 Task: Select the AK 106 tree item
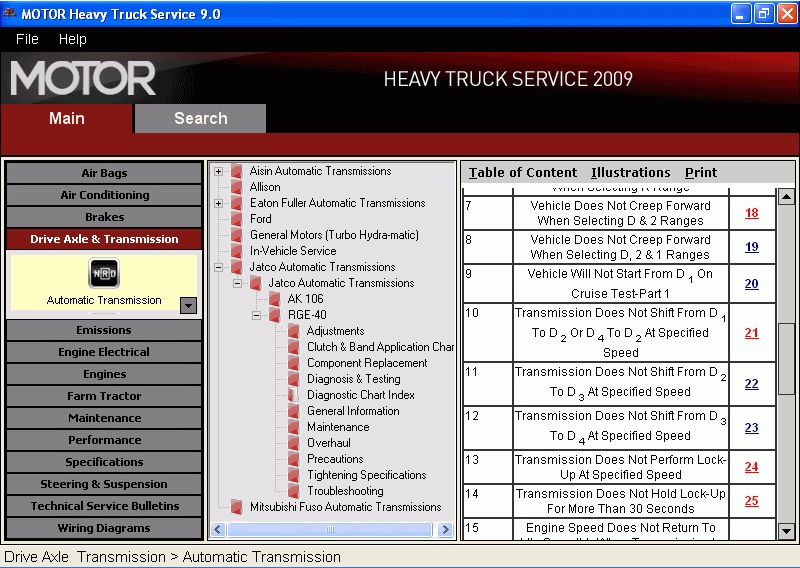305,299
